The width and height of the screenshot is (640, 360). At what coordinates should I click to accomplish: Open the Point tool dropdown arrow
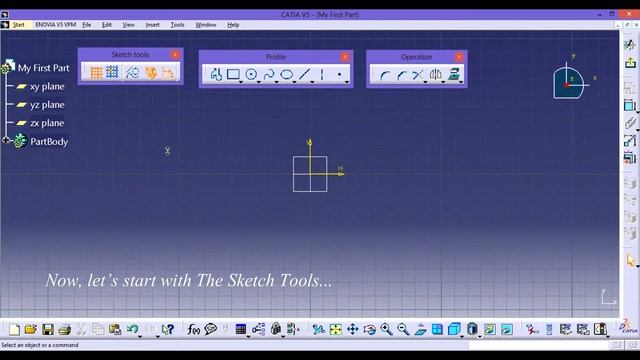point(347,82)
